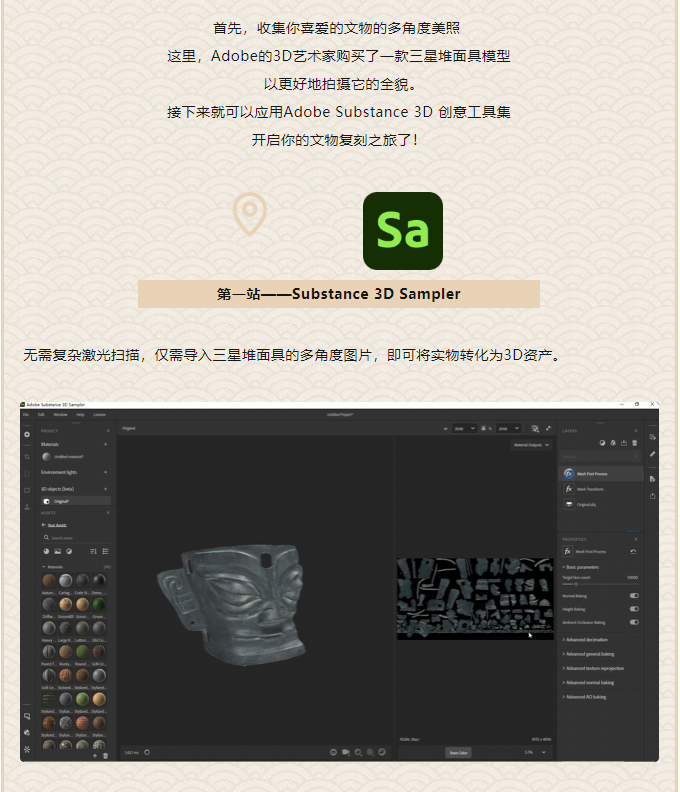Viewport: 680px width, 792px height.
Task: Filter assets by image icon
Action: (58, 552)
